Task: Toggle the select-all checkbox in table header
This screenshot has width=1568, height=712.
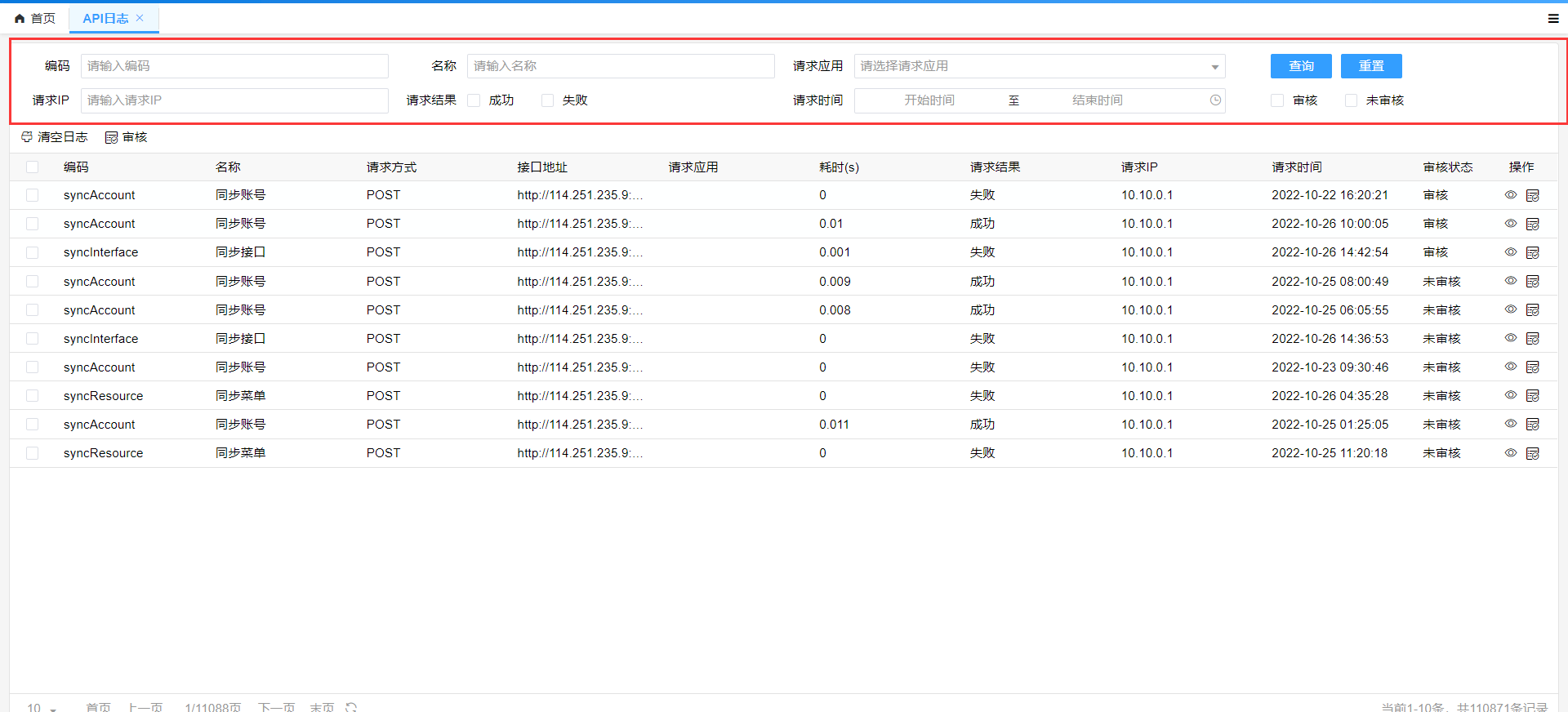Action: coord(32,167)
